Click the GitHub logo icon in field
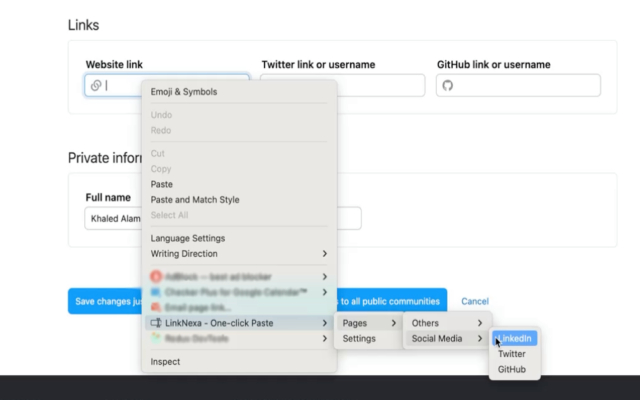640x400 pixels. coord(448,85)
